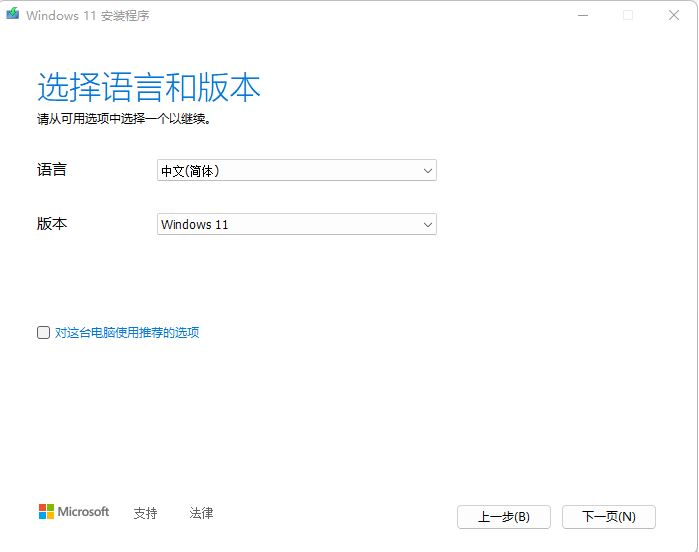This screenshot has height=552, width=699.
Task: Expand the 版本 dropdown arrow
Action: tap(428, 225)
